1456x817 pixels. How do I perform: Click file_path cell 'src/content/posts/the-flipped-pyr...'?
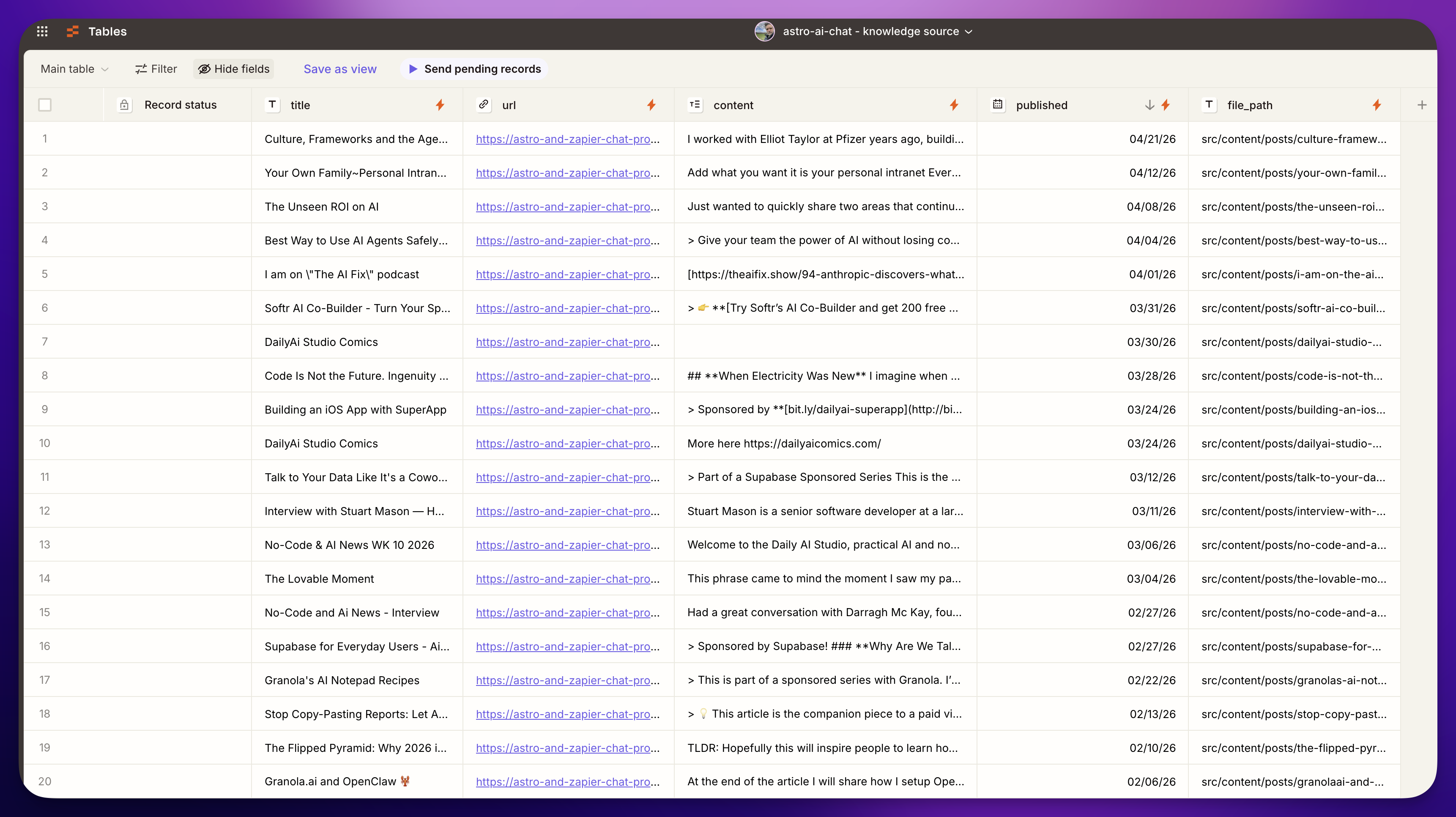tap(1295, 748)
